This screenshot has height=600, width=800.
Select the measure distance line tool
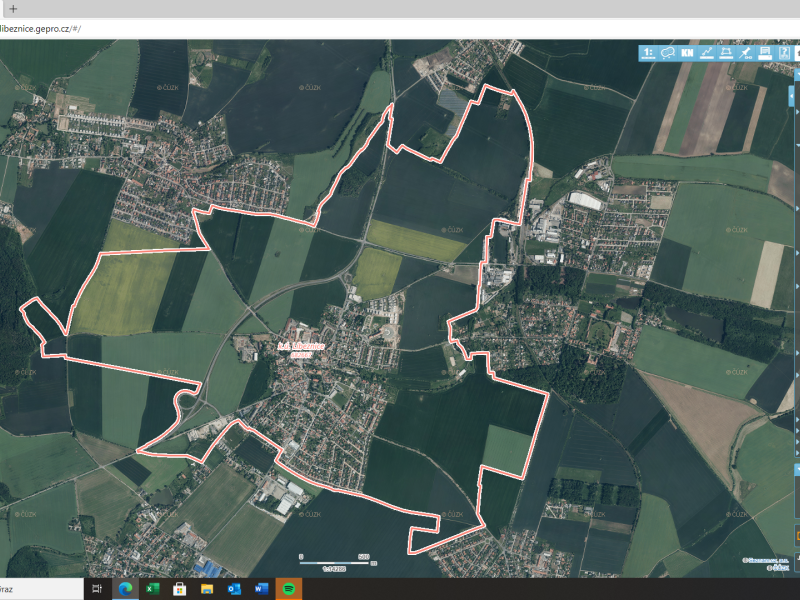(x=707, y=53)
